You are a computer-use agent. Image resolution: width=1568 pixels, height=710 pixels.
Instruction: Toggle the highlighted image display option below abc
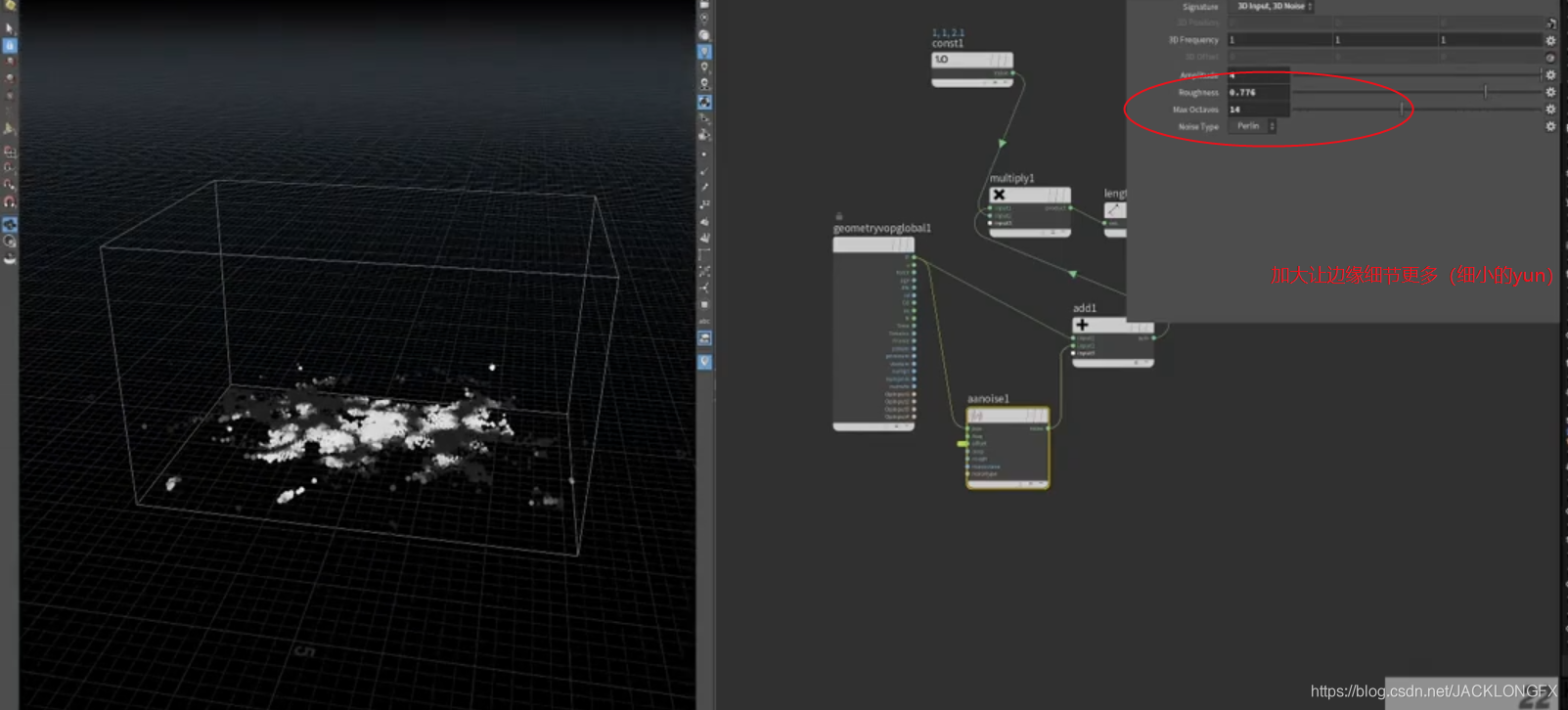click(704, 338)
